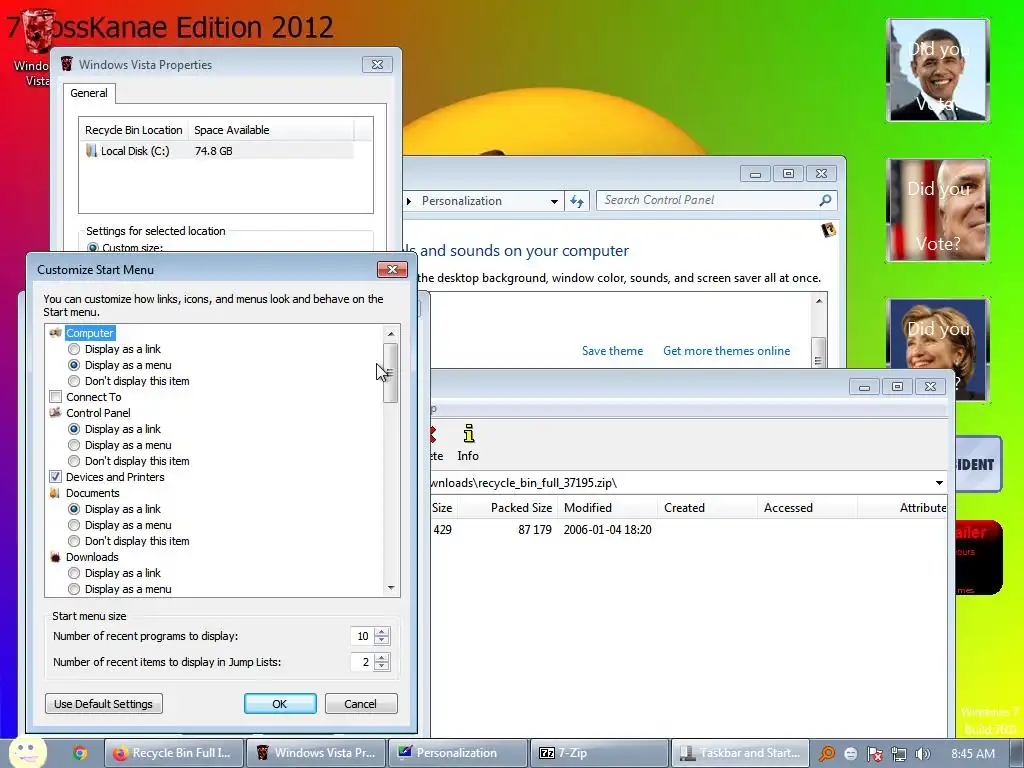Select the Local Disk (C:) drive icon
This screenshot has height=768, width=1024.
click(x=91, y=151)
